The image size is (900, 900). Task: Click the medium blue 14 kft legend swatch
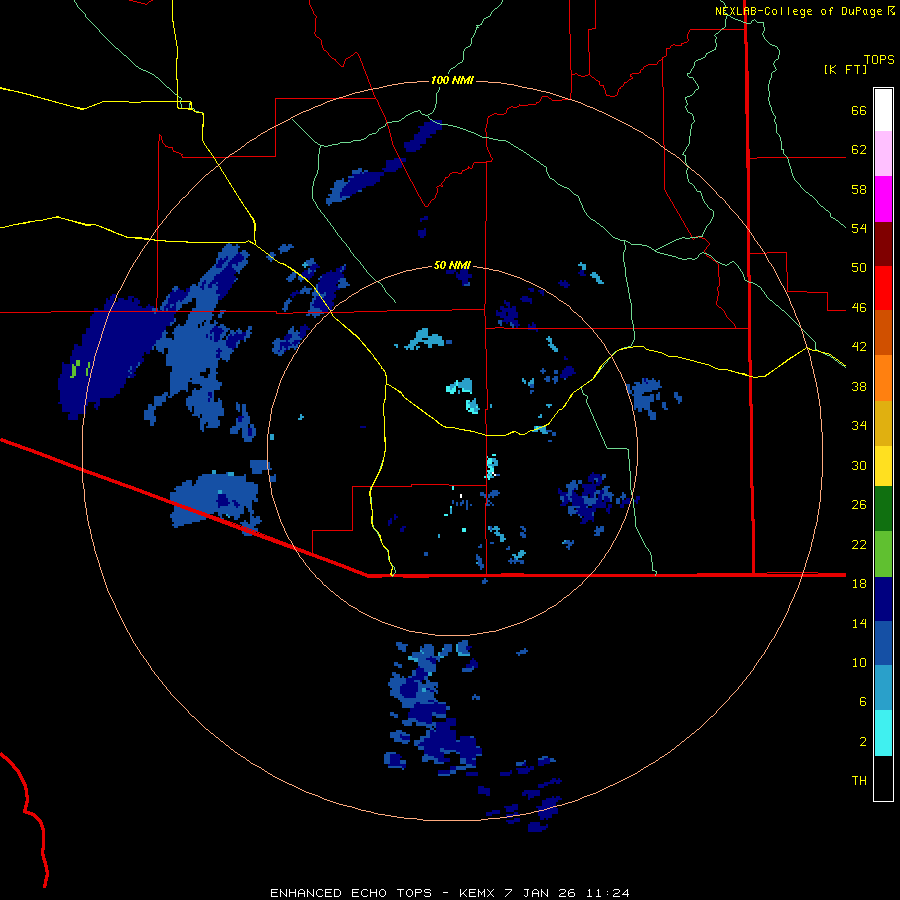click(x=883, y=643)
